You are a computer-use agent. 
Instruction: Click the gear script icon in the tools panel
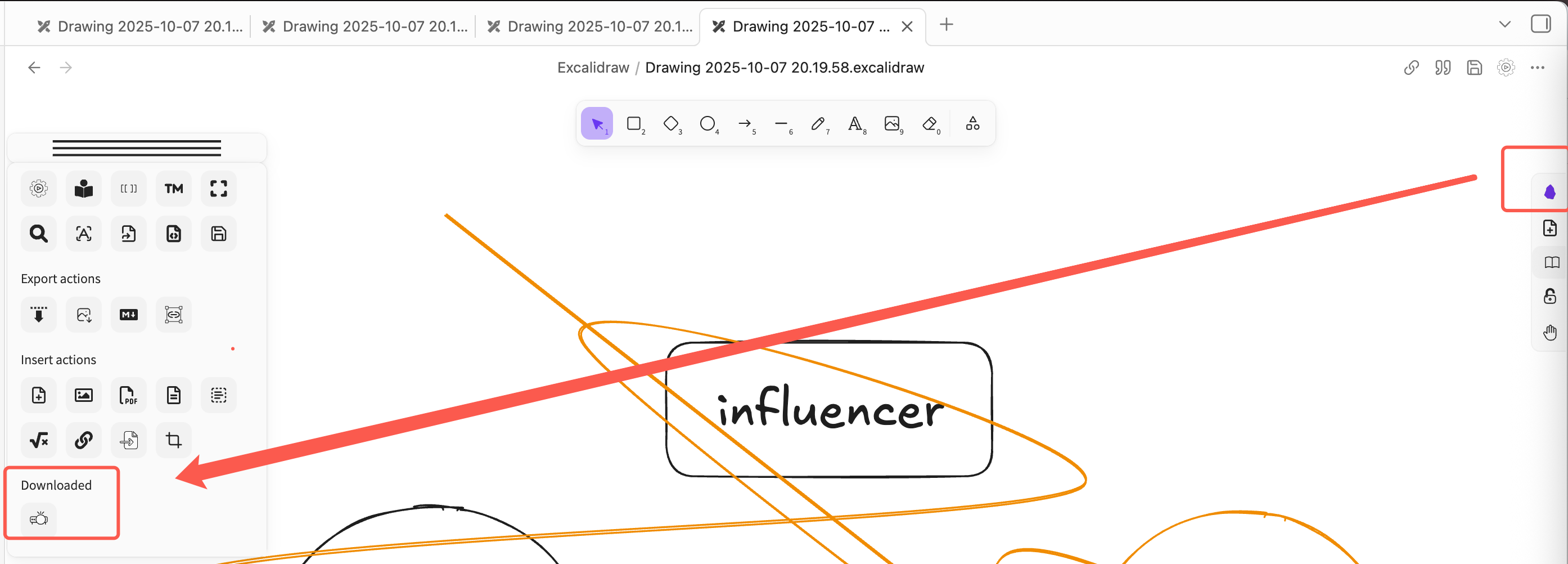click(x=38, y=189)
